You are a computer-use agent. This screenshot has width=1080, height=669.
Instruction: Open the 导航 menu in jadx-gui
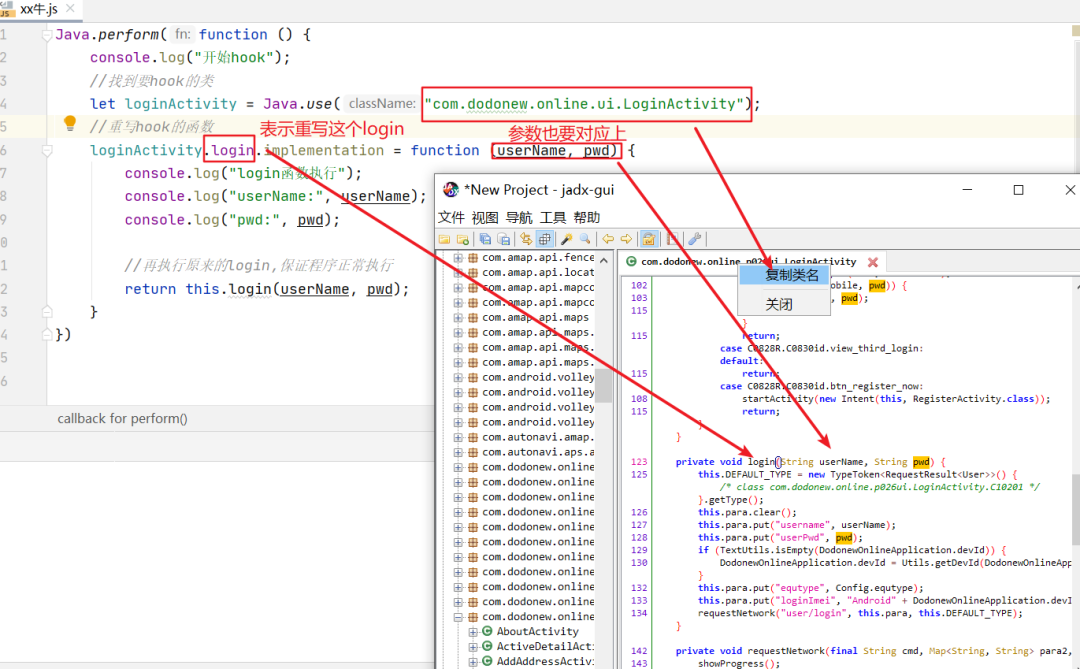[518, 217]
